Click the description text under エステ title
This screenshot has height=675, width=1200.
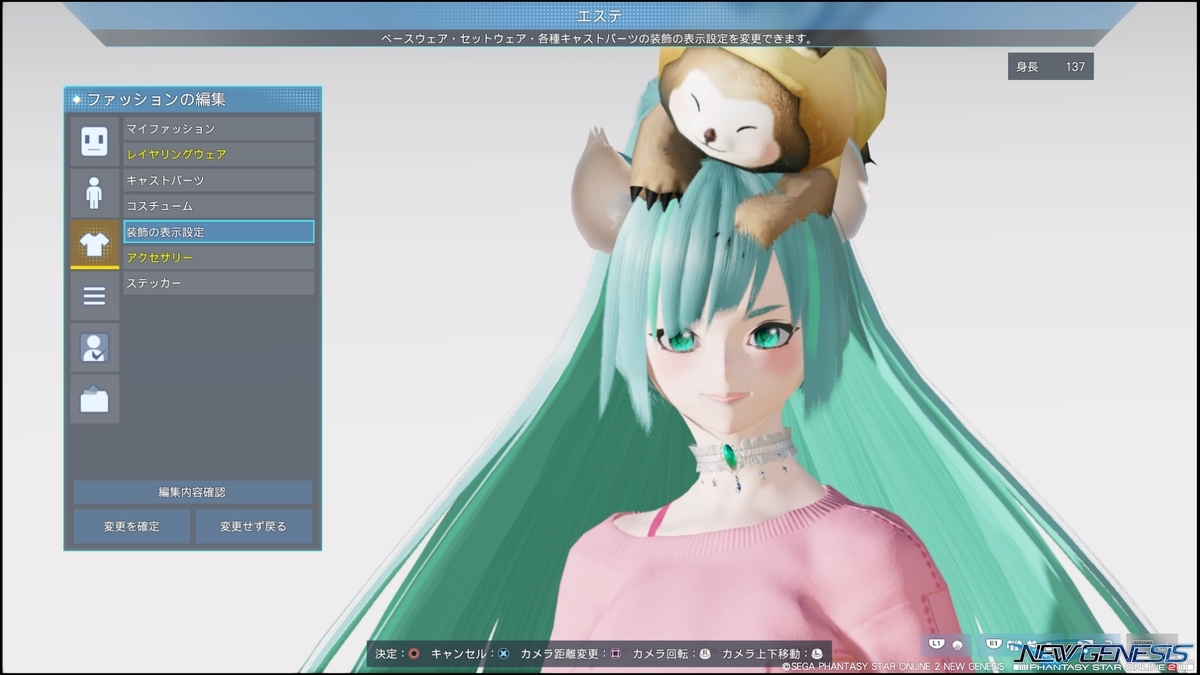point(598,39)
